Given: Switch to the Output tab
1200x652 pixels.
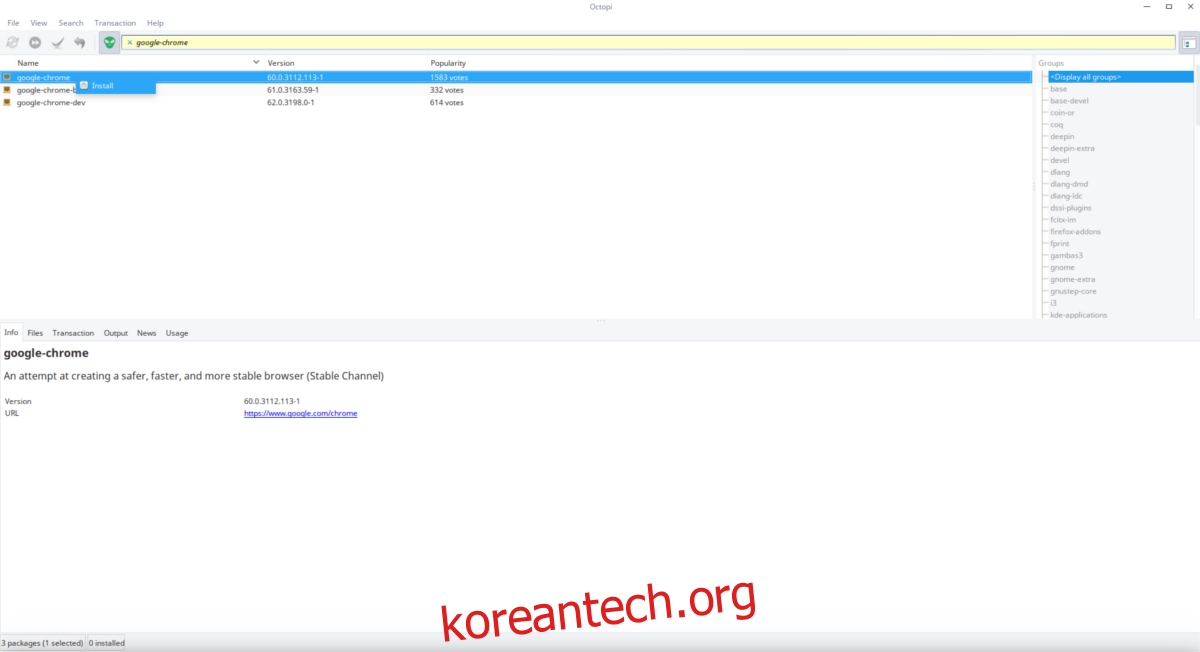Looking at the screenshot, I should tap(116, 333).
